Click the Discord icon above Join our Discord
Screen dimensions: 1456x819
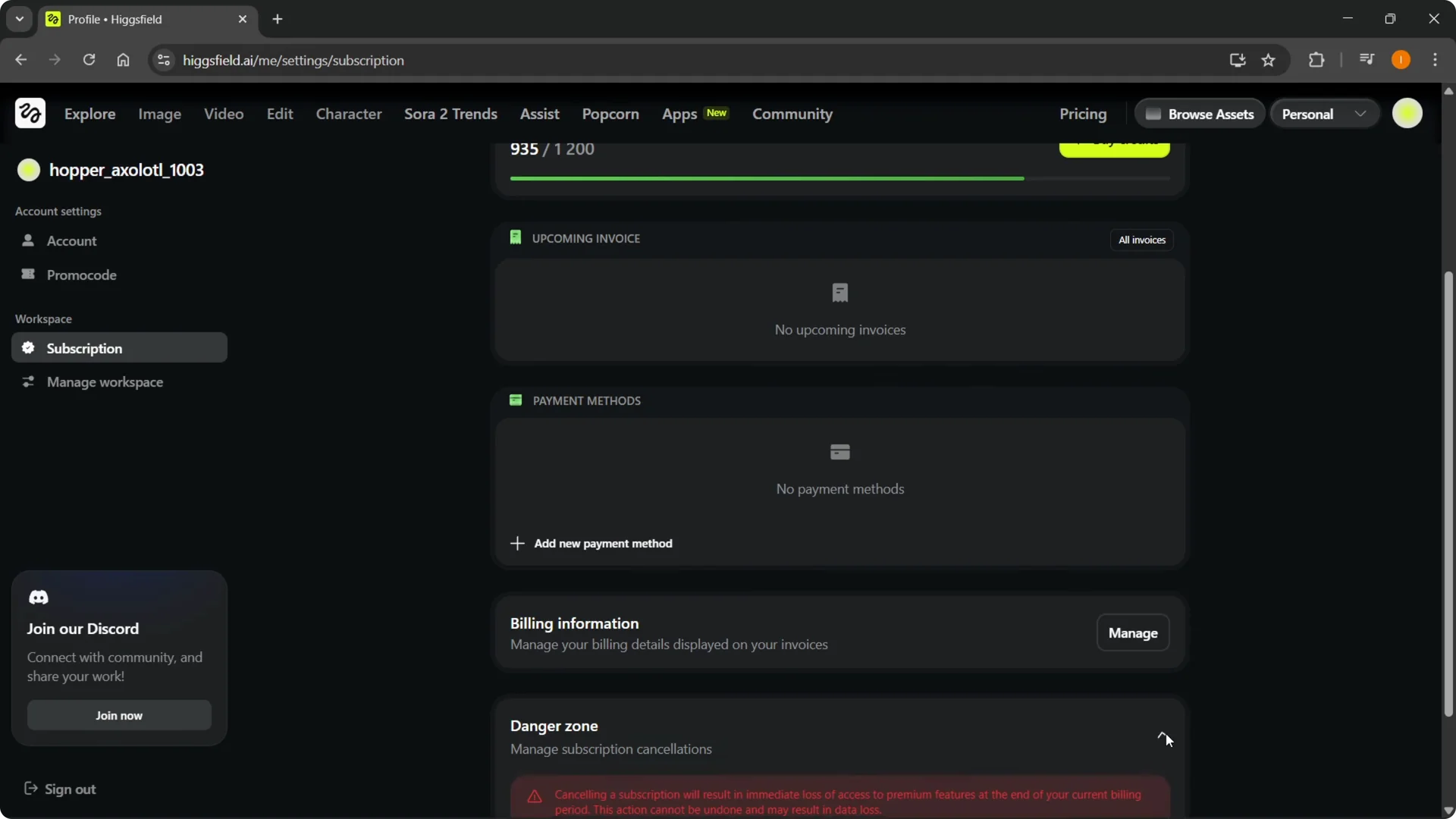(x=39, y=598)
